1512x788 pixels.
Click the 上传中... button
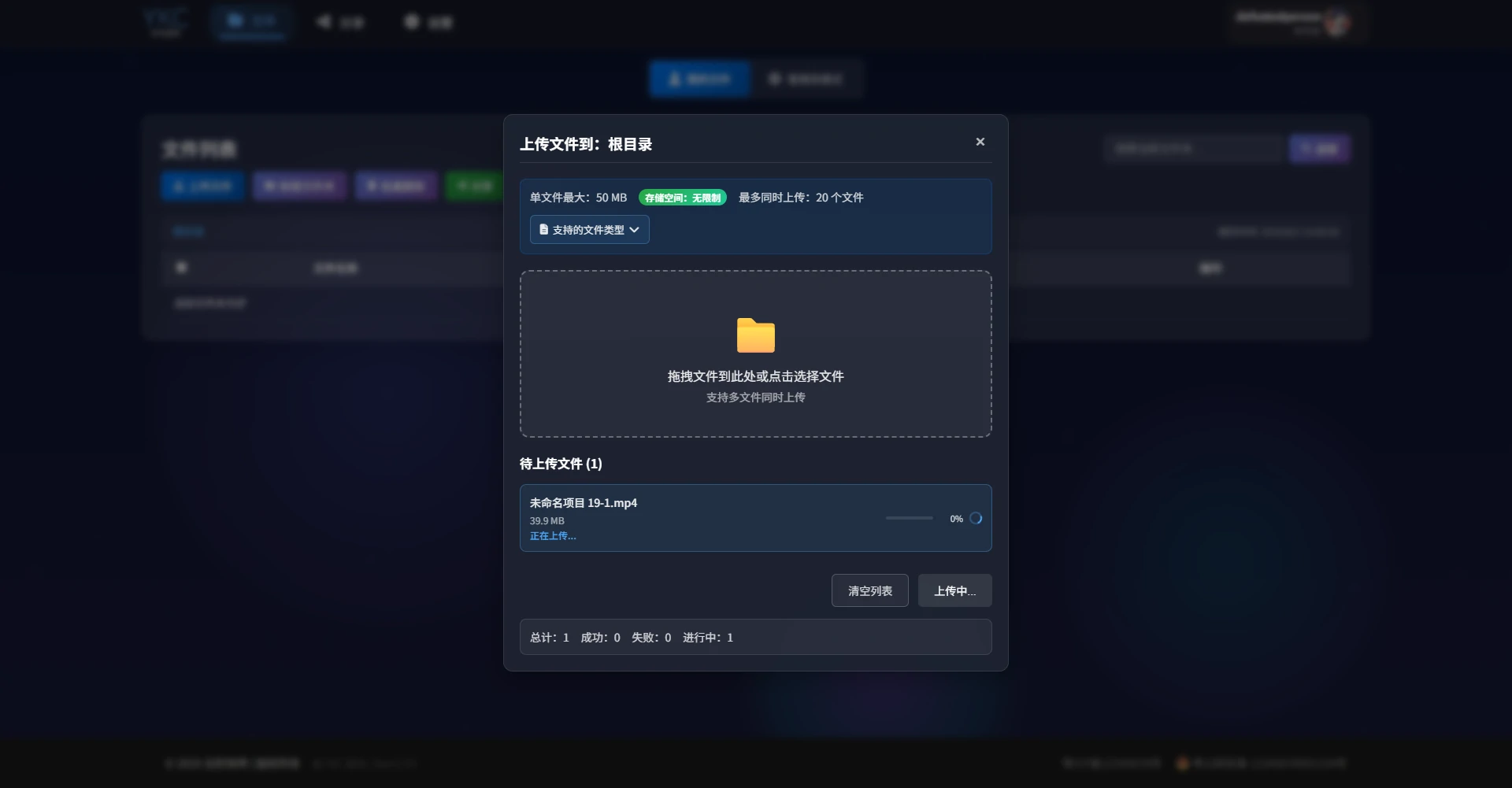tap(954, 590)
